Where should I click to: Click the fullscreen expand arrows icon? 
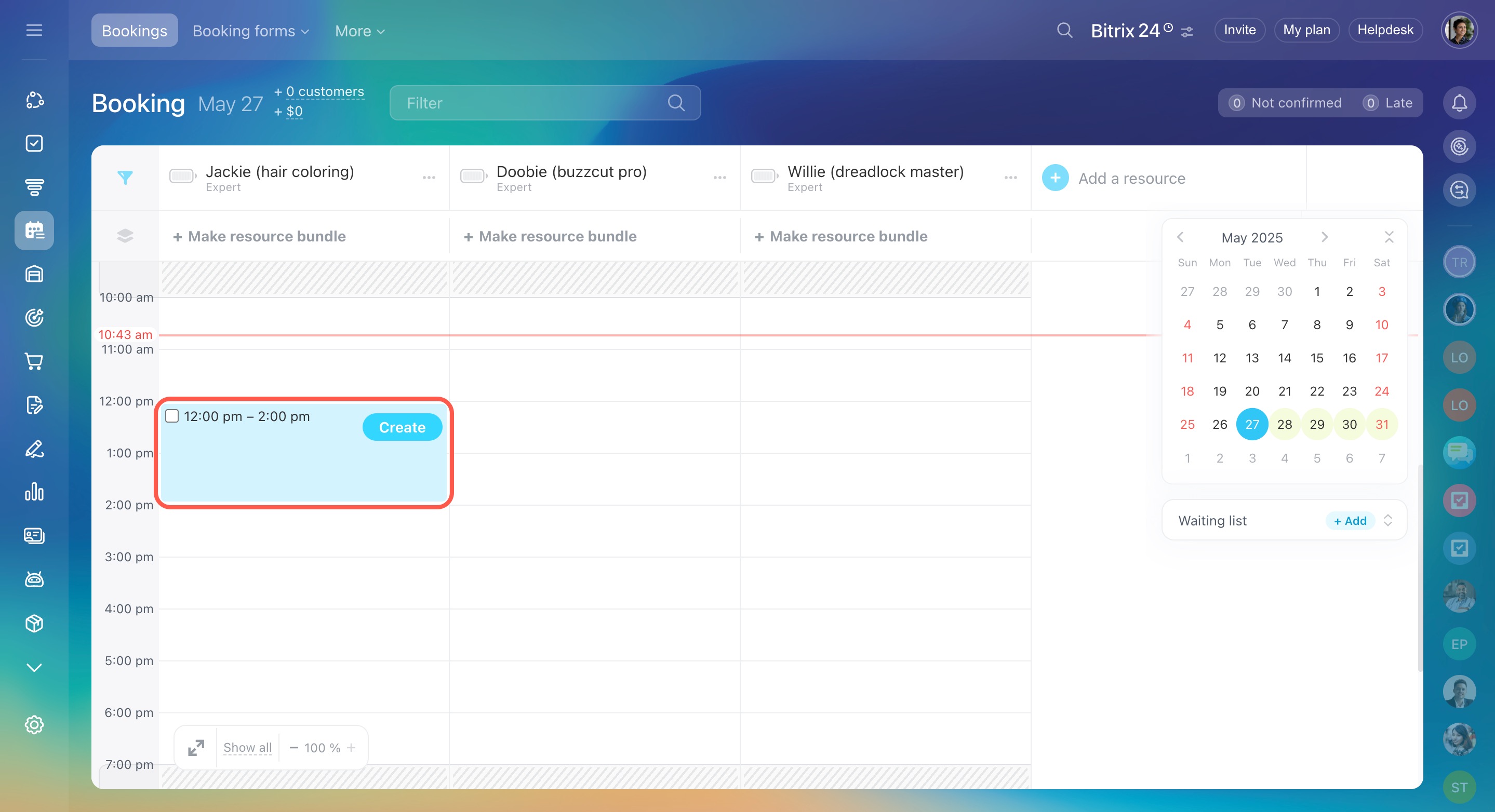coord(196,748)
